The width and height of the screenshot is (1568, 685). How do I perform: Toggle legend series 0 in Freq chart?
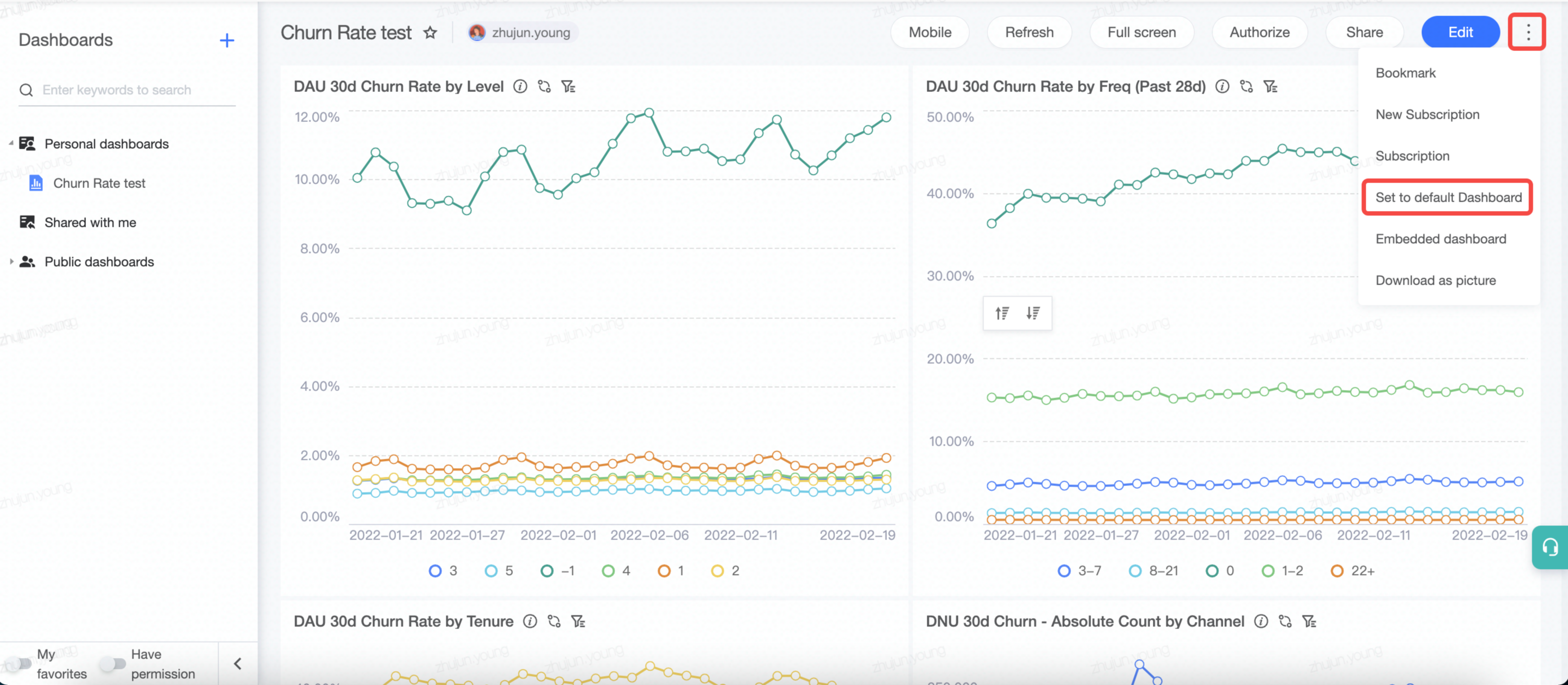[1220, 571]
